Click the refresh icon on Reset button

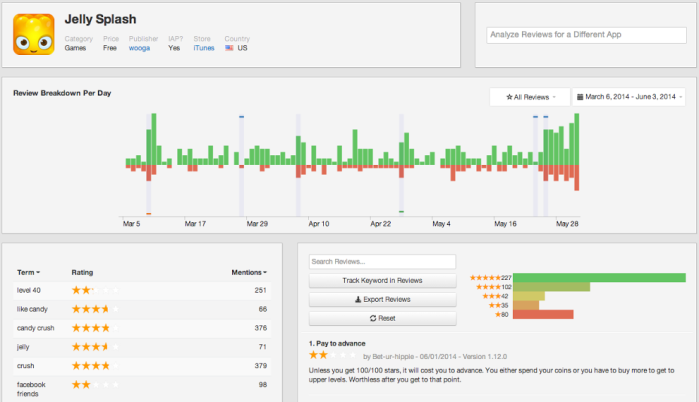click(x=373, y=318)
